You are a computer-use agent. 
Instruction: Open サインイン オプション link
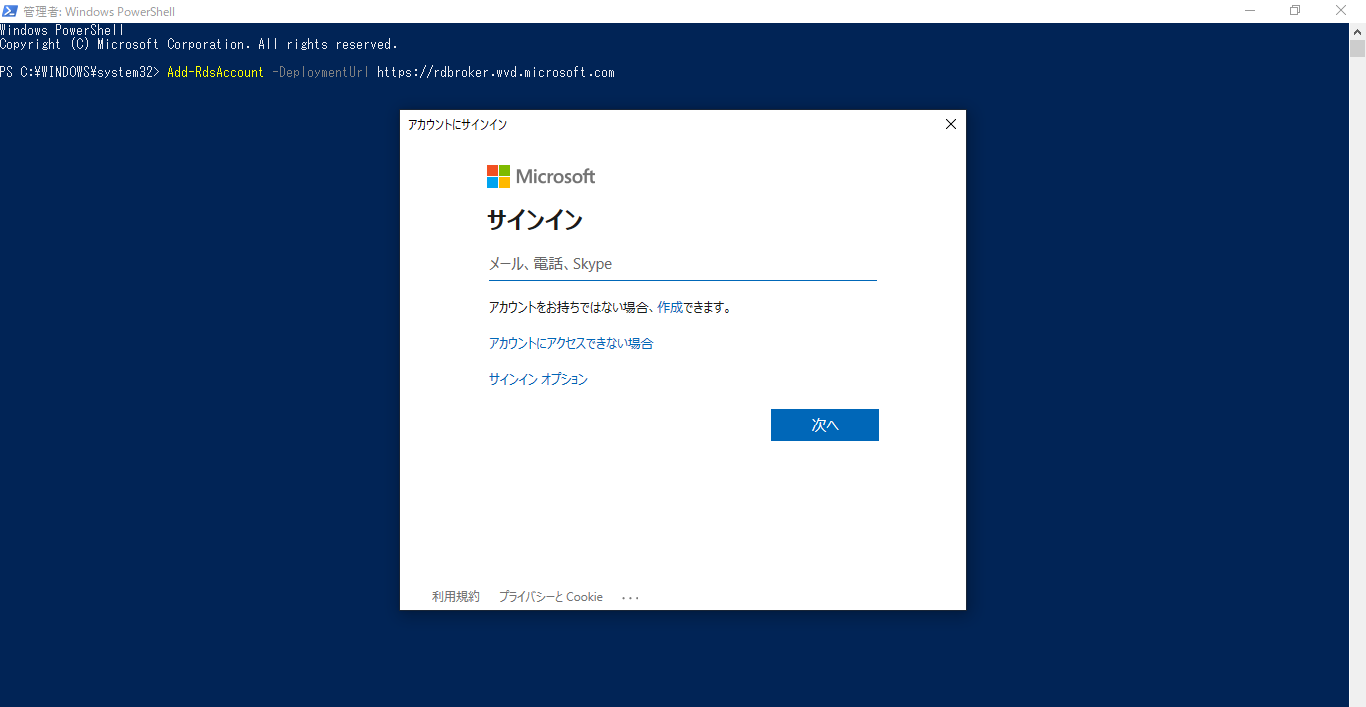(538, 379)
